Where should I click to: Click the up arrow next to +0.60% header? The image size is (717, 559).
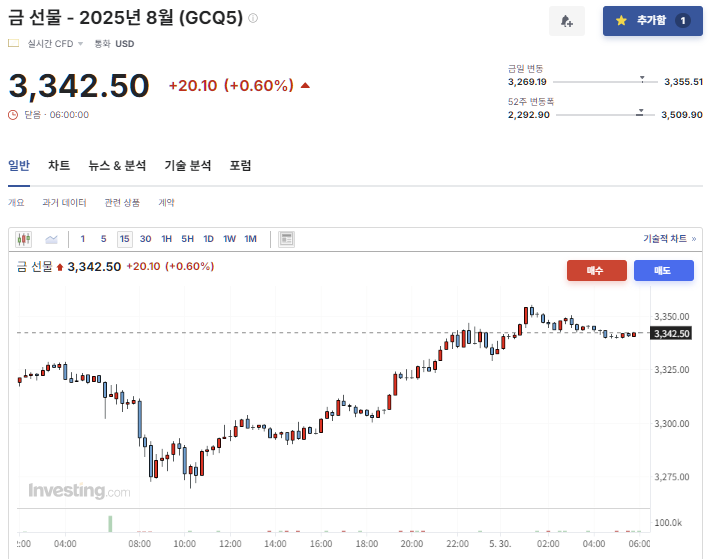(x=305, y=86)
